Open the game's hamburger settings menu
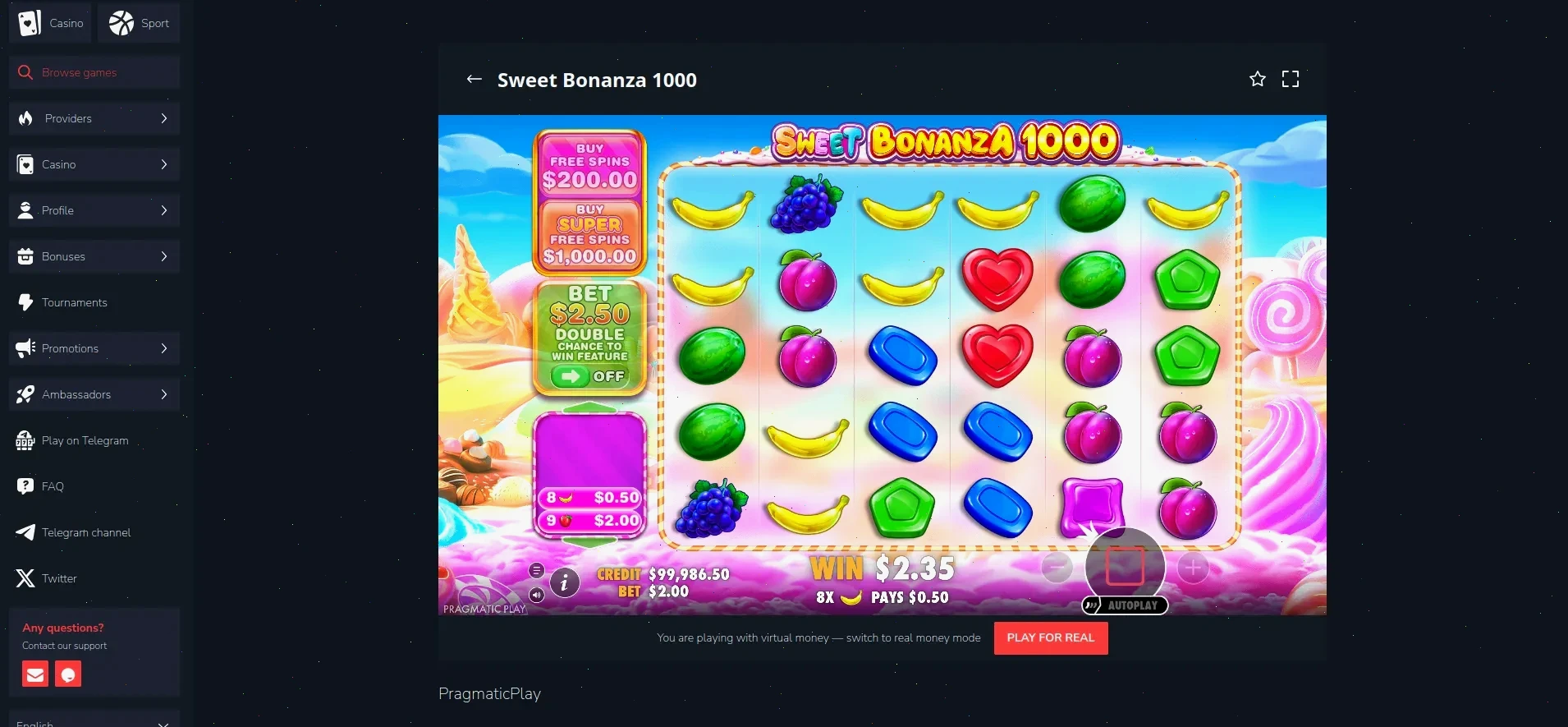Viewport: 1568px width, 727px height. pos(536,570)
